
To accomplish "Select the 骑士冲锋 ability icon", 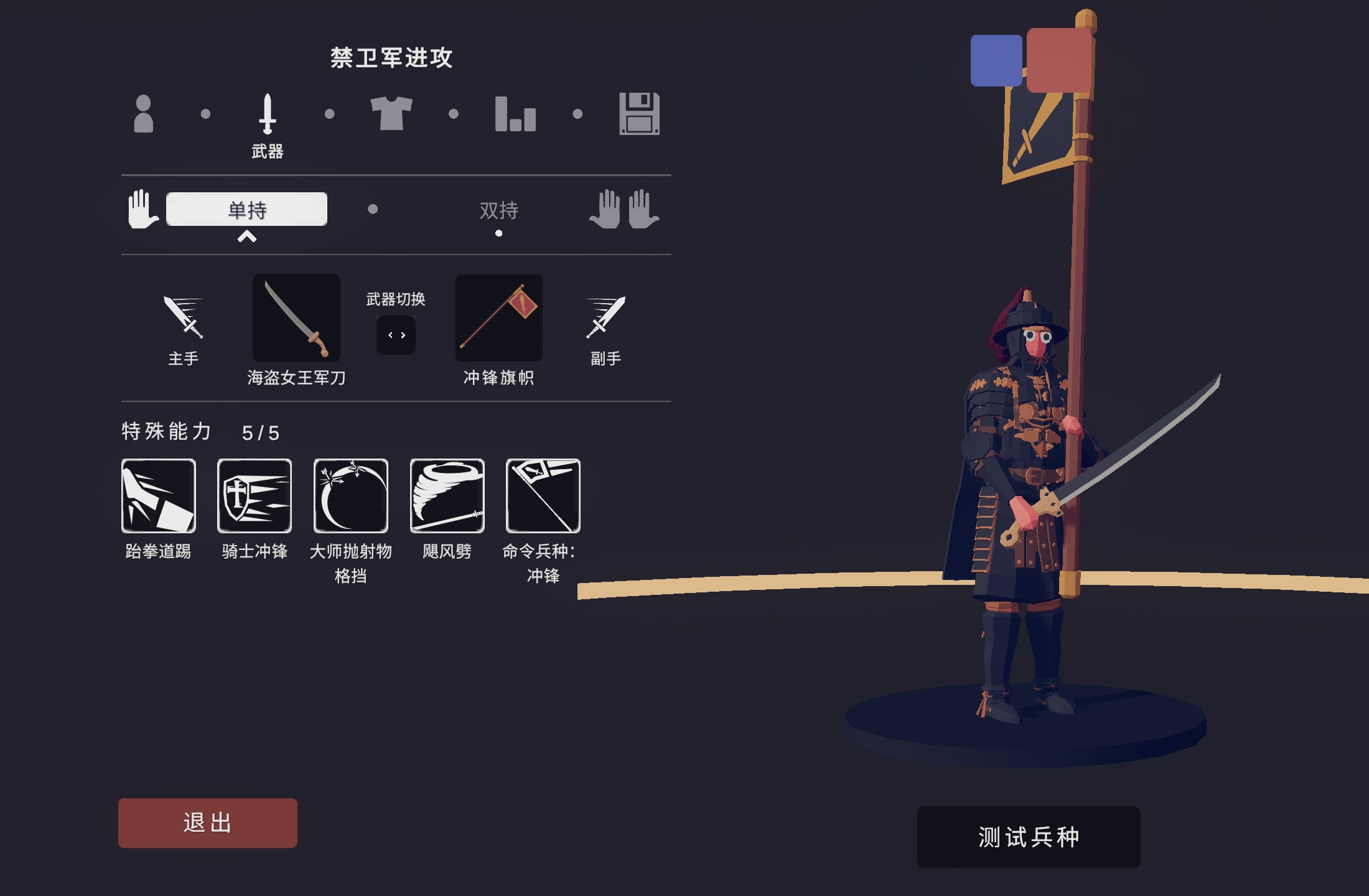I will click(255, 496).
